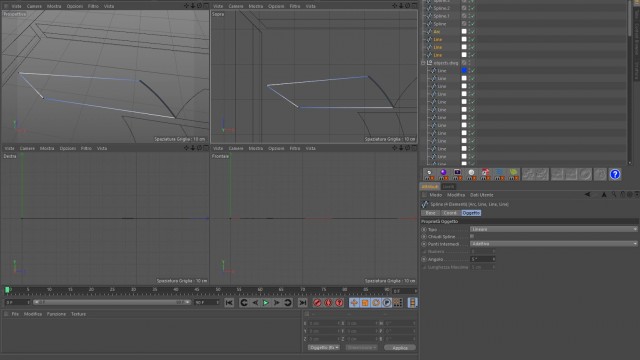The height and width of the screenshot is (360, 640).
Task: Toggle the green checkmark on the Spline.2 row
Action: click(x=472, y=8)
